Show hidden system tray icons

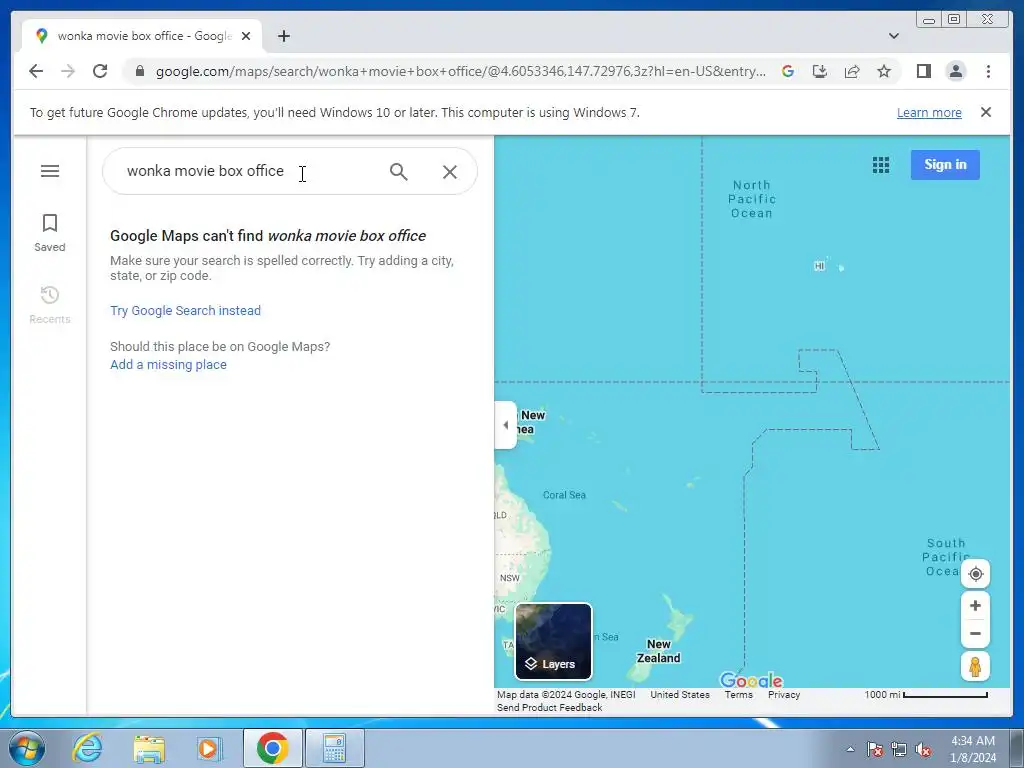pyautogui.click(x=850, y=749)
